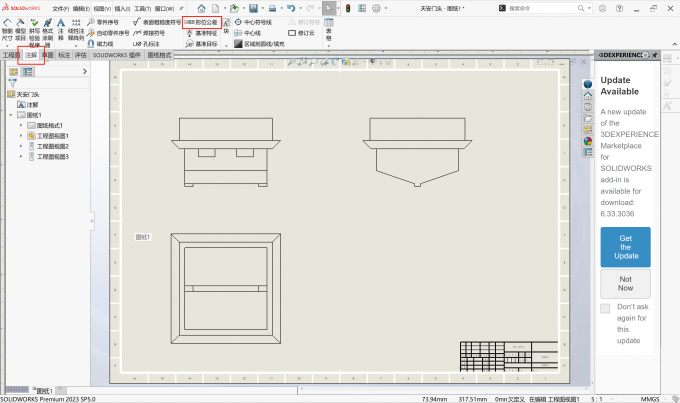Select the 格式涂刷器 format painter

(x=47, y=33)
